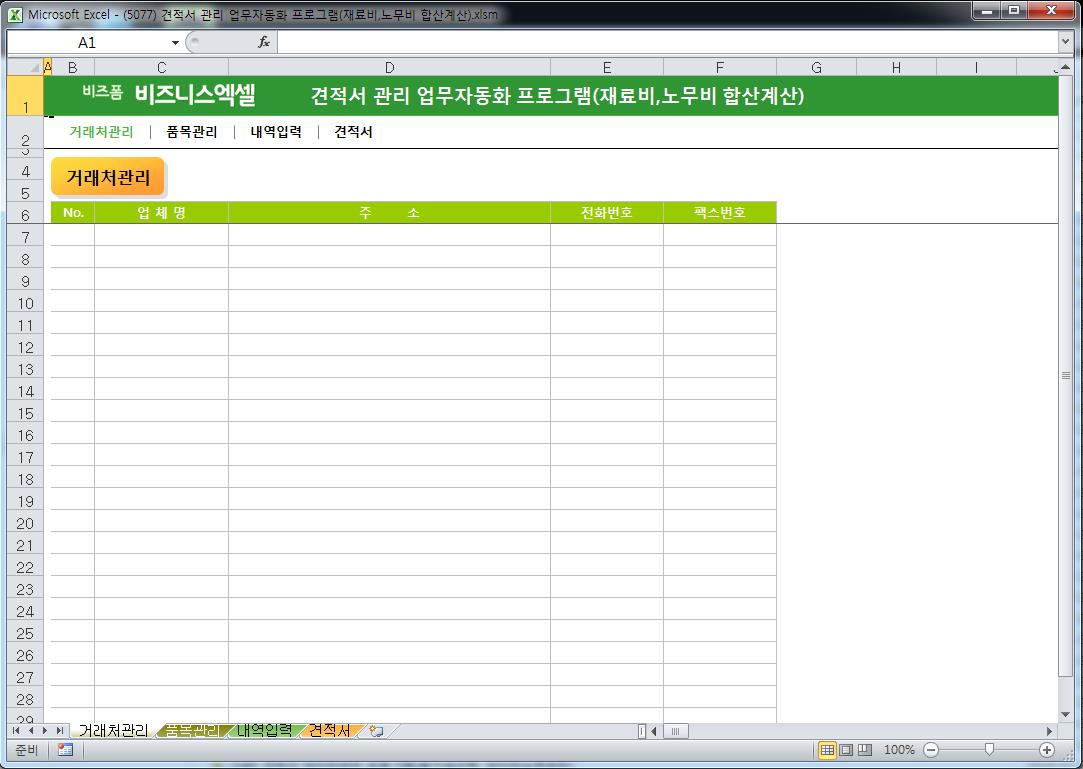The width and height of the screenshot is (1083, 769).
Task: Go to previous sheet tab arrow
Action: 30,730
